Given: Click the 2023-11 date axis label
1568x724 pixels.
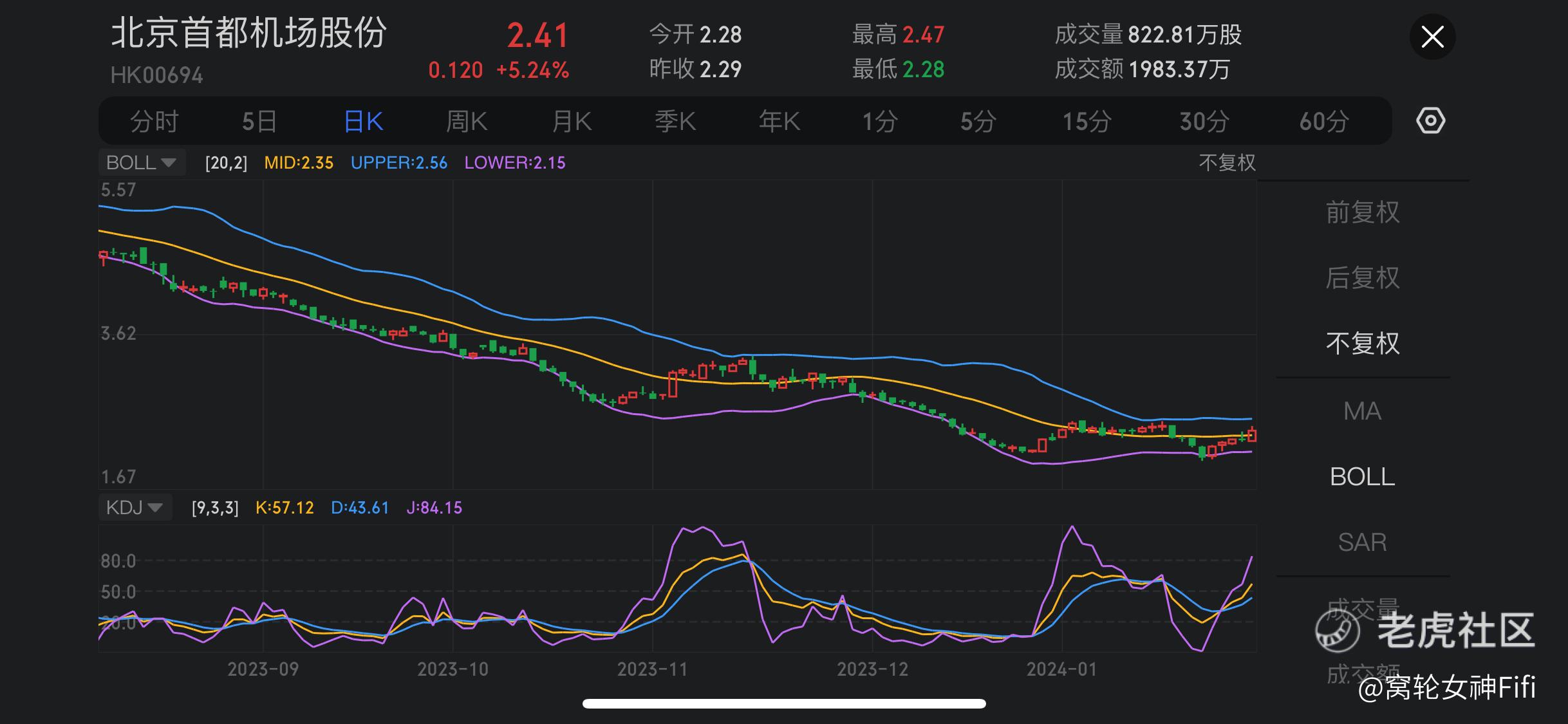Looking at the screenshot, I should [653, 669].
